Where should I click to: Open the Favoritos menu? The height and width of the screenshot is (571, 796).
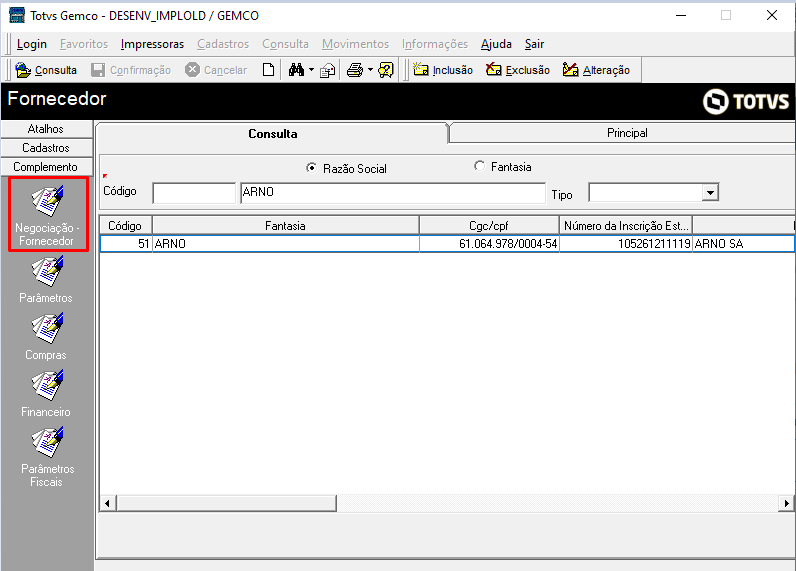(84, 44)
